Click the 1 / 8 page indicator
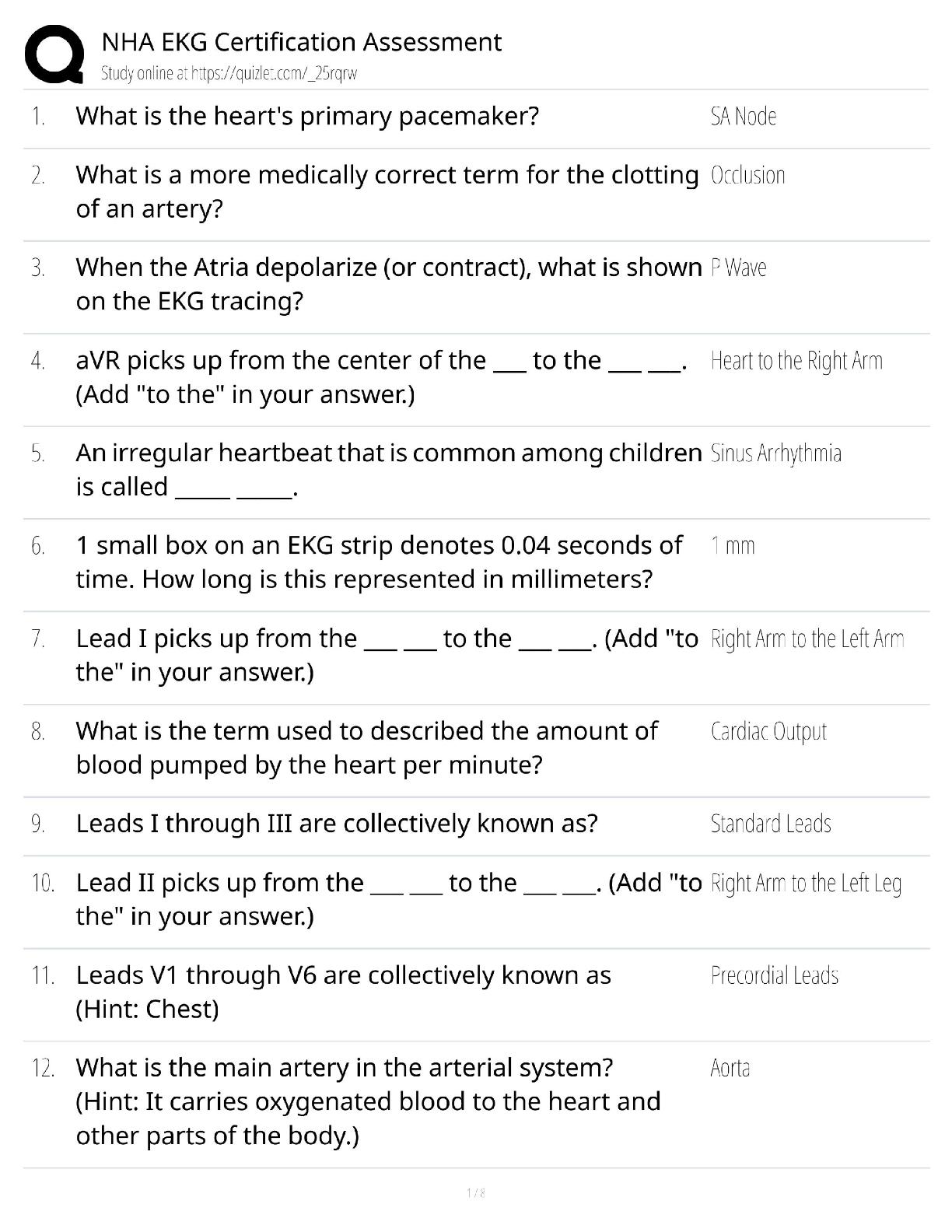Screen dimensions: 952x1232 pos(475,1193)
